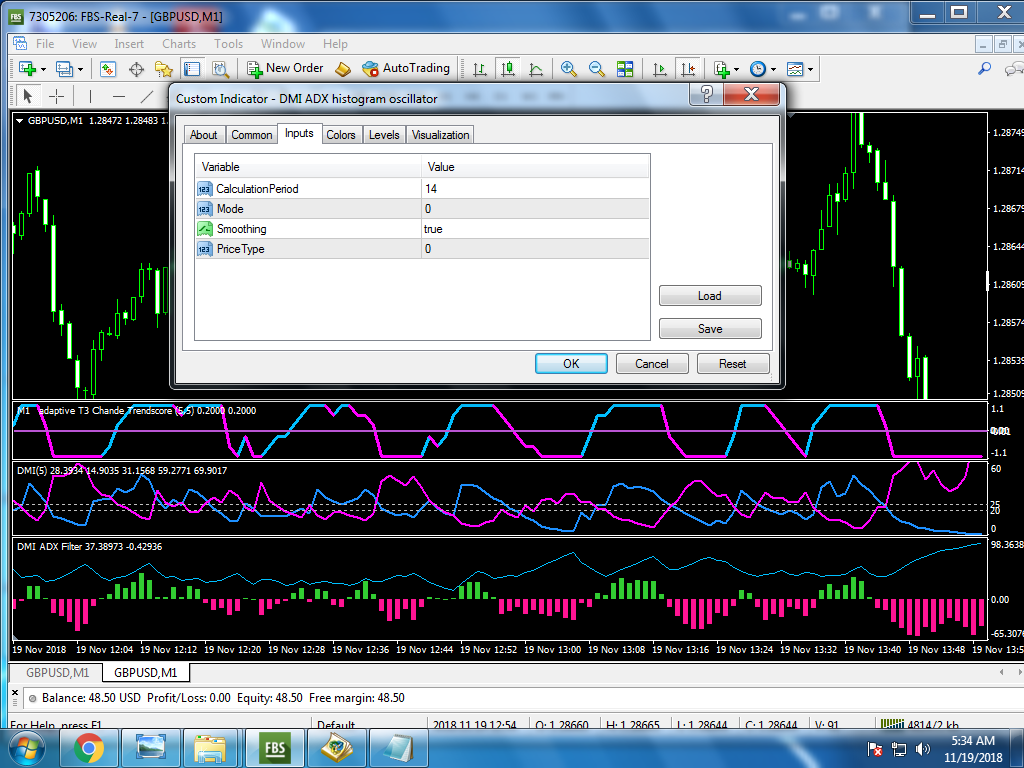Click the zoom in magnifier icon

point(569,69)
